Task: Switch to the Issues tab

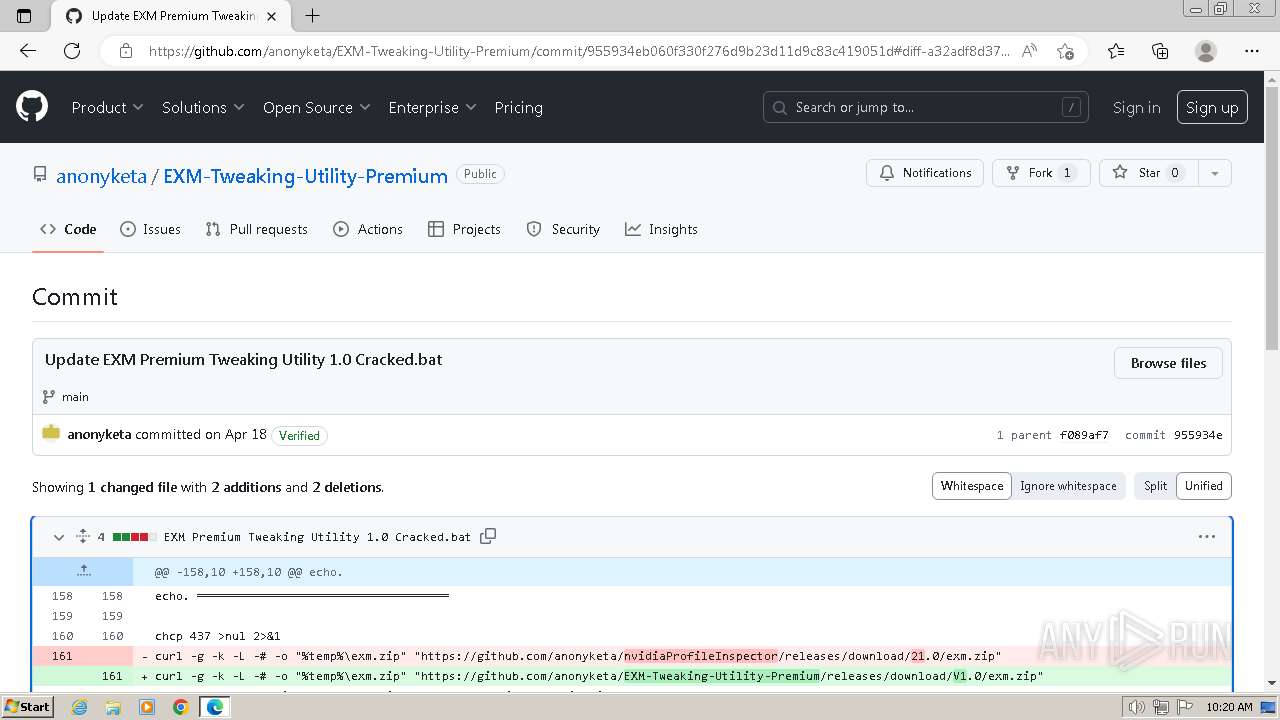Action: pos(150,229)
